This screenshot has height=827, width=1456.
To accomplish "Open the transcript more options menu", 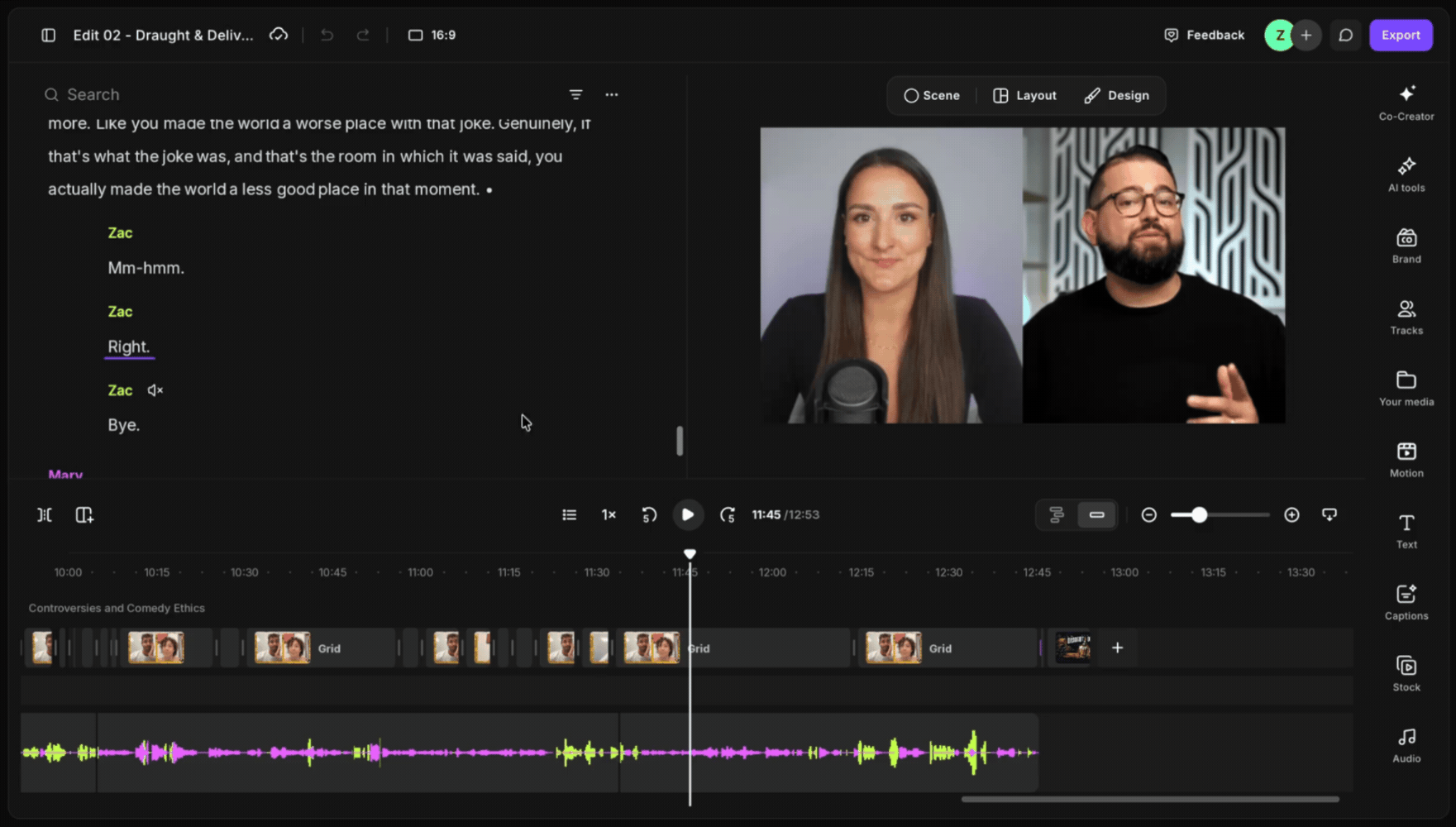I will click(x=611, y=94).
